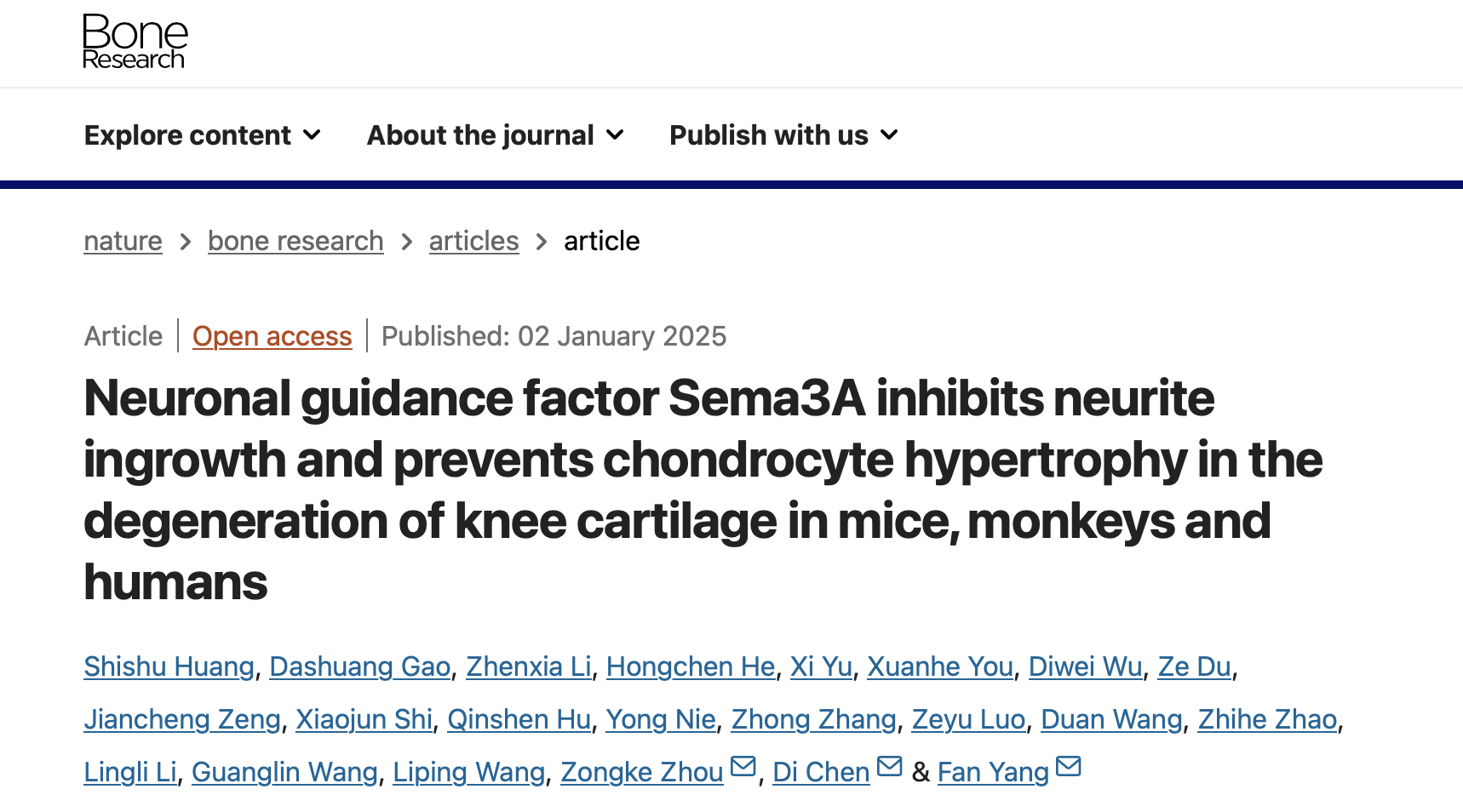View author Hongchen He
This screenshot has width=1463, height=812.
coord(690,667)
